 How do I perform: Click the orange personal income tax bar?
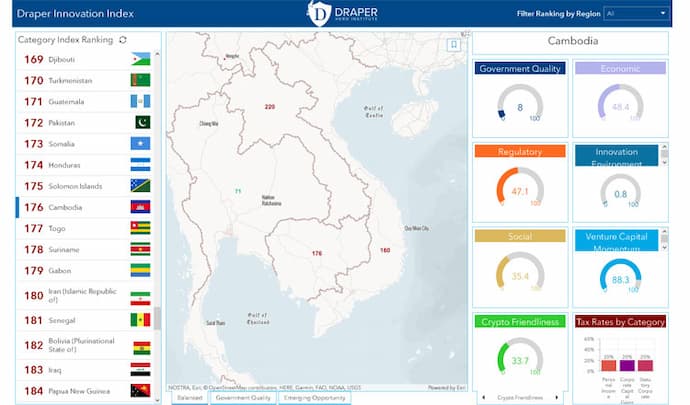609,365
